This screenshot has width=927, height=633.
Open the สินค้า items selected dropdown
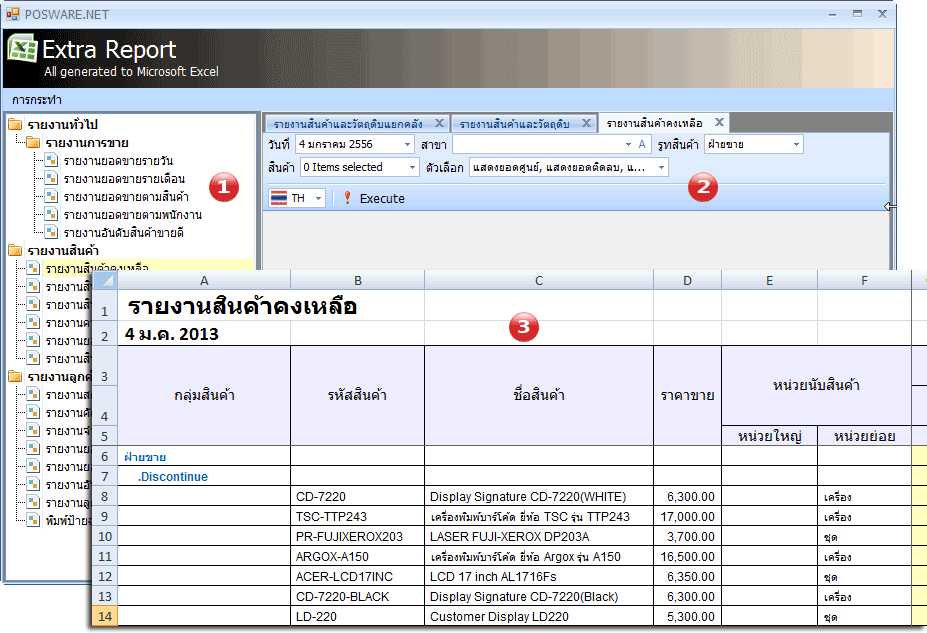coord(411,168)
